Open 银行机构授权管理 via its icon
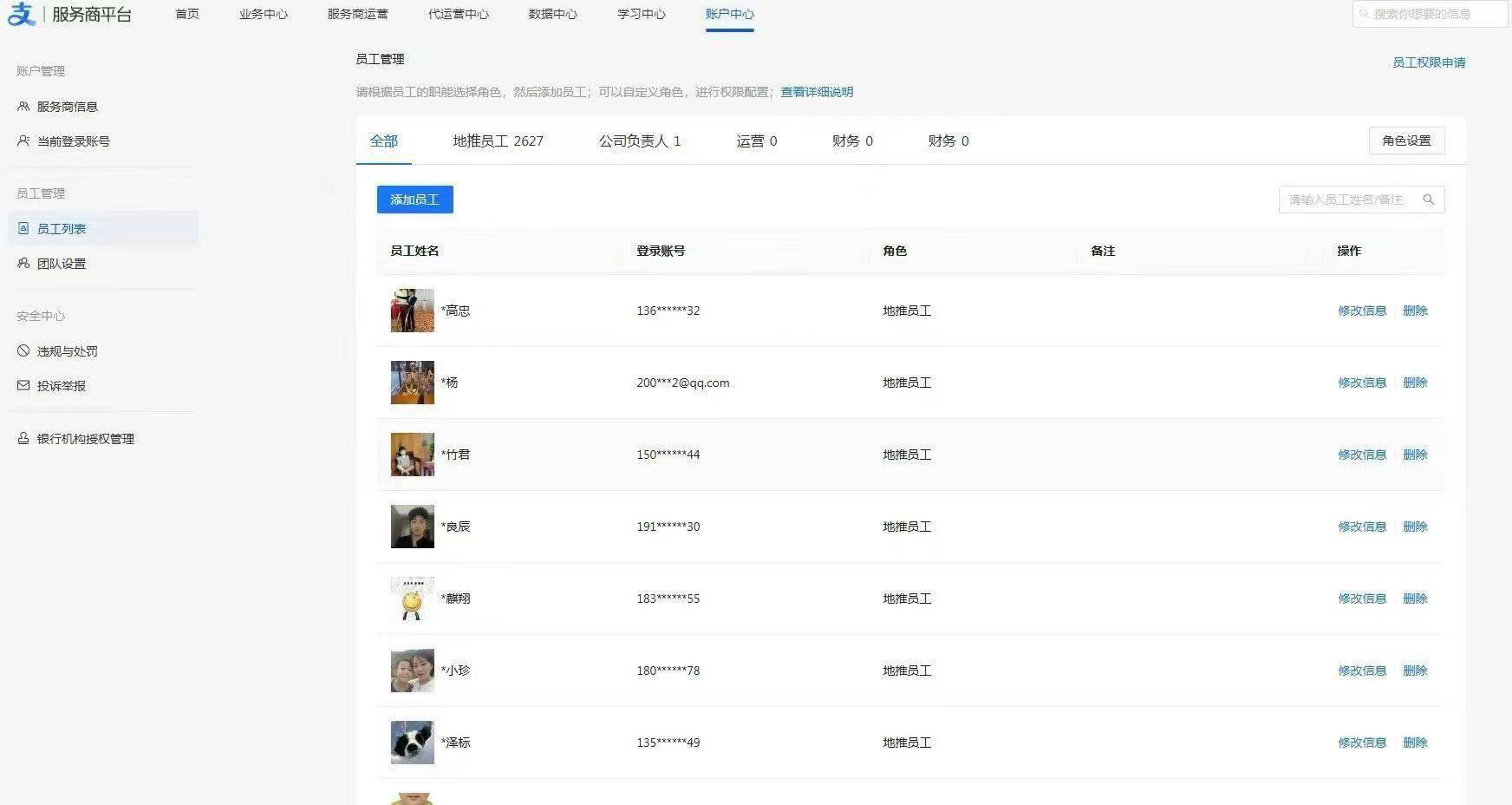1512x805 pixels. [23, 438]
